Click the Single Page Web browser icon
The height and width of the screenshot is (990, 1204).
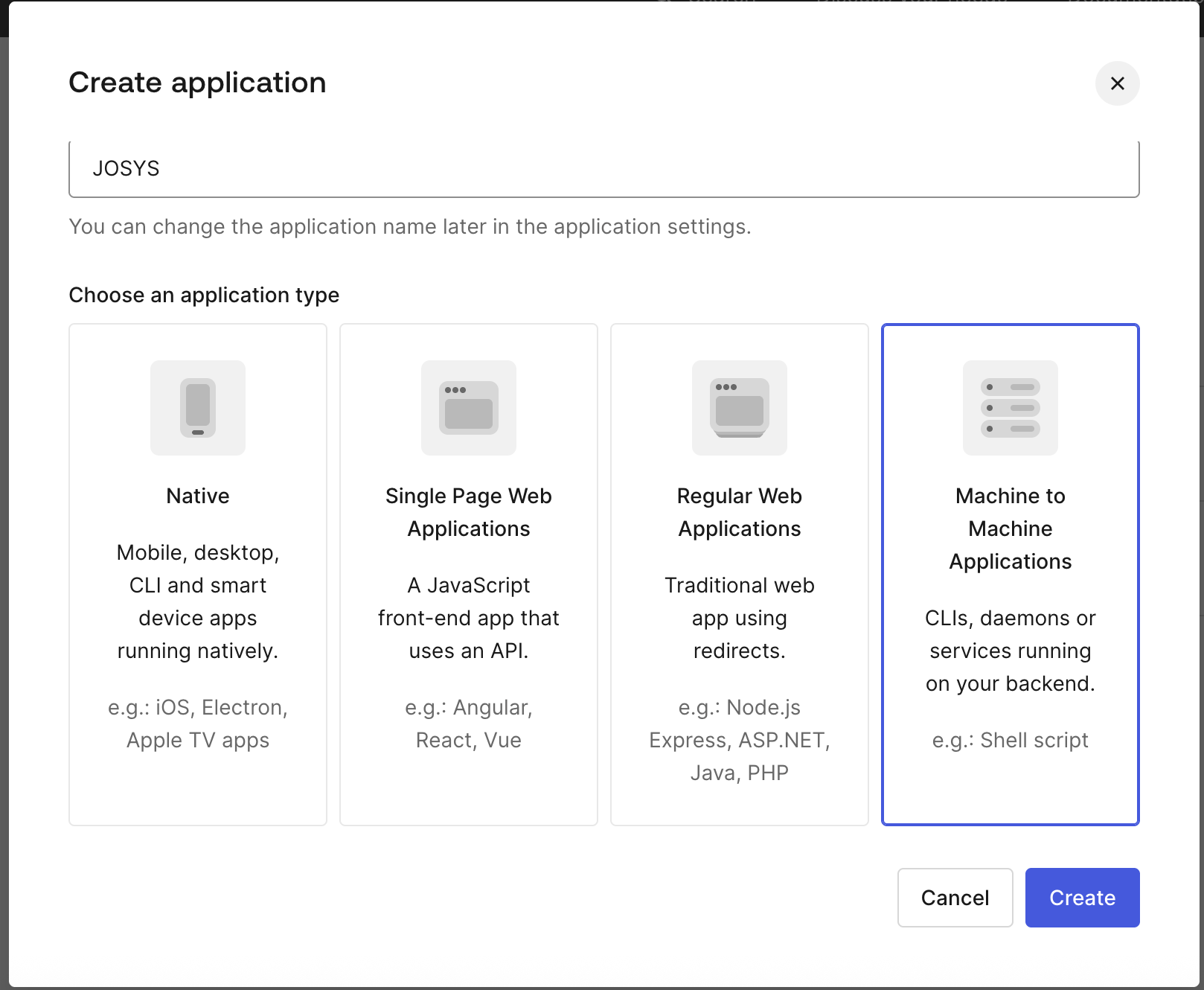[x=468, y=408]
